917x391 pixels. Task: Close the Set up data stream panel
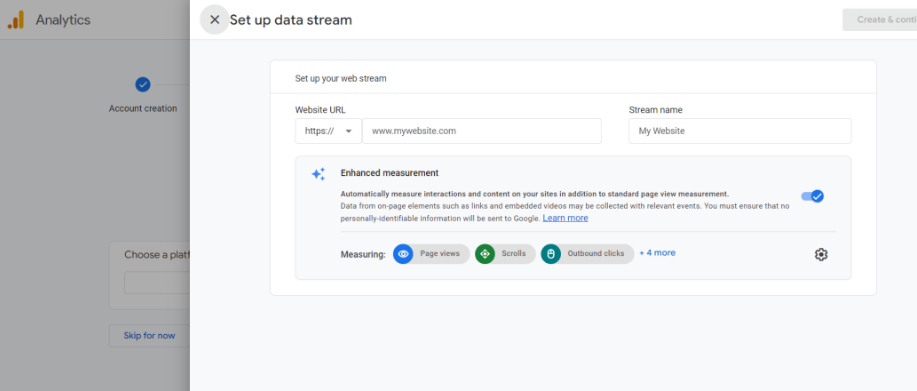coord(215,20)
